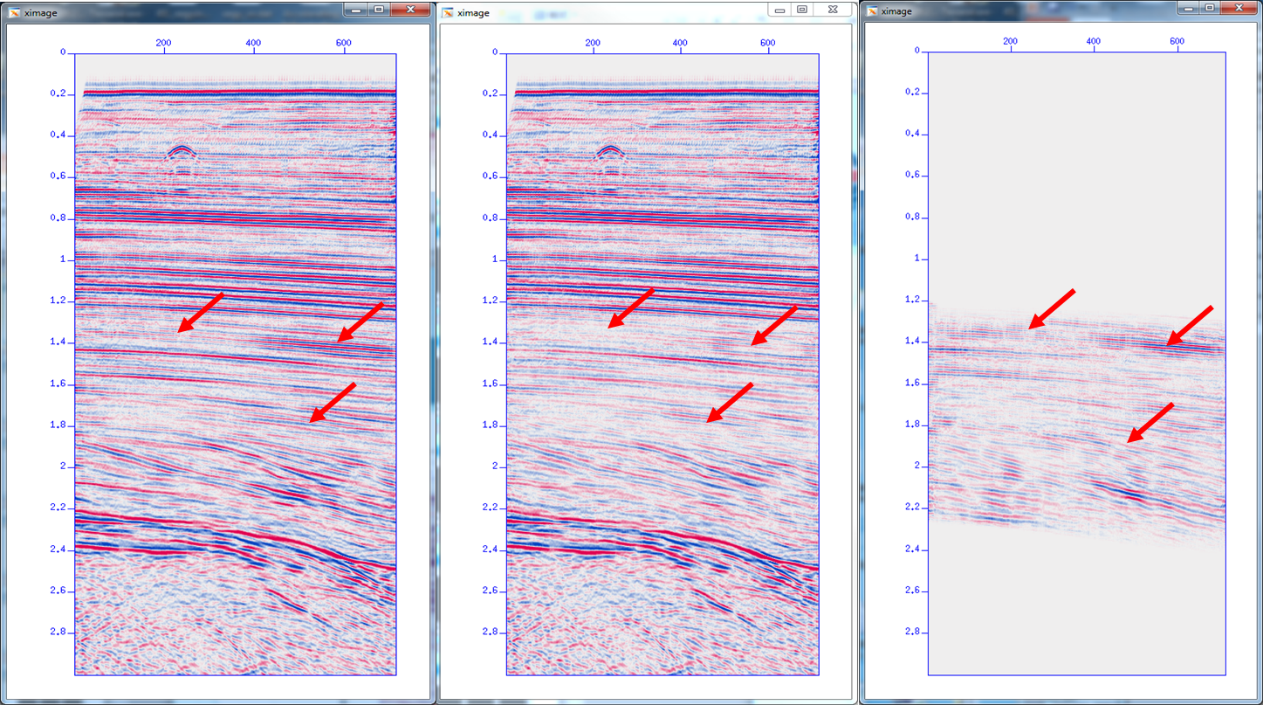Close the middle ximage window

pyautogui.click(x=832, y=9)
